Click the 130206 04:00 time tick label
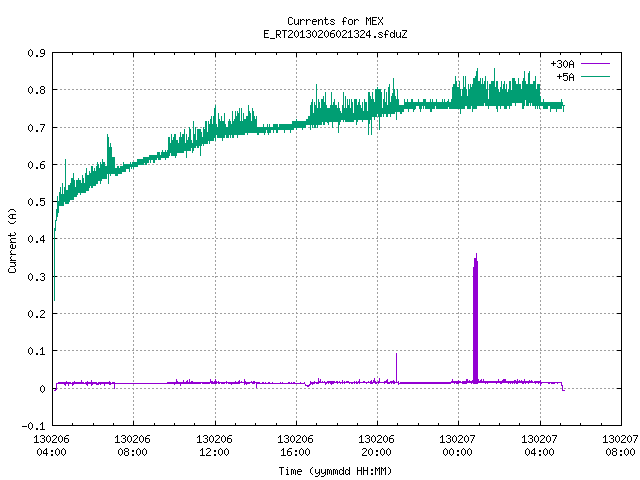Screen dimensions: 640x480 [x=51, y=446]
